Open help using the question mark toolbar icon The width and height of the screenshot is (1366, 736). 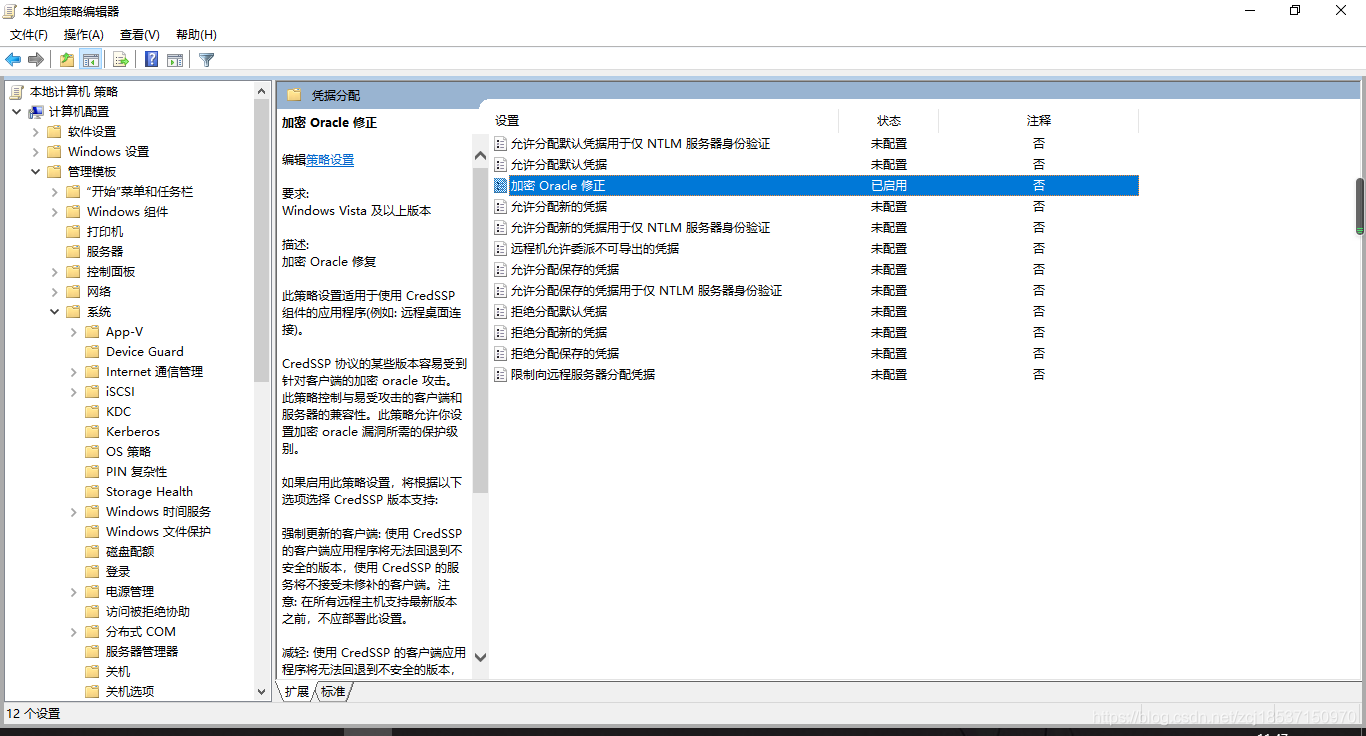pos(150,59)
